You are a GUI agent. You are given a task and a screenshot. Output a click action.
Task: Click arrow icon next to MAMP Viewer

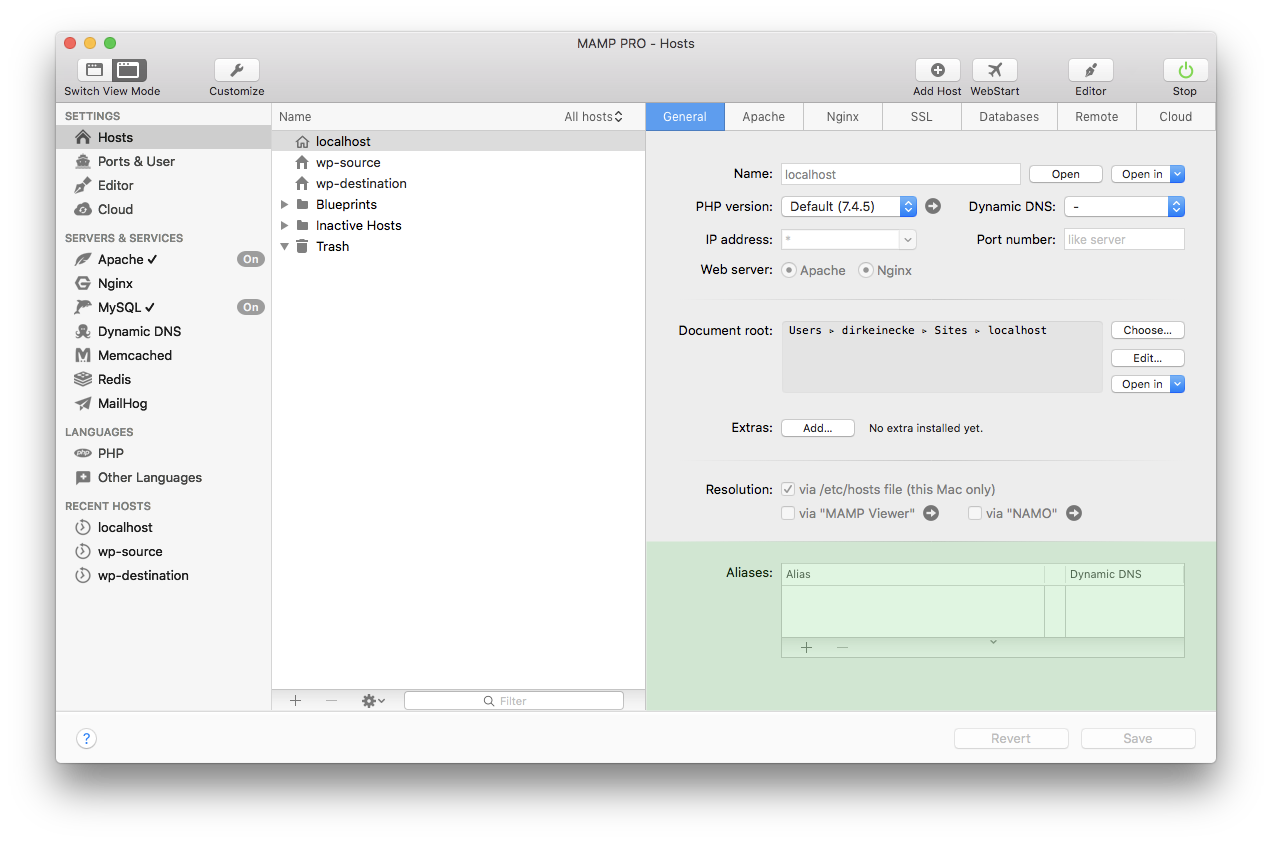pyautogui.click(x=931, y=513)
